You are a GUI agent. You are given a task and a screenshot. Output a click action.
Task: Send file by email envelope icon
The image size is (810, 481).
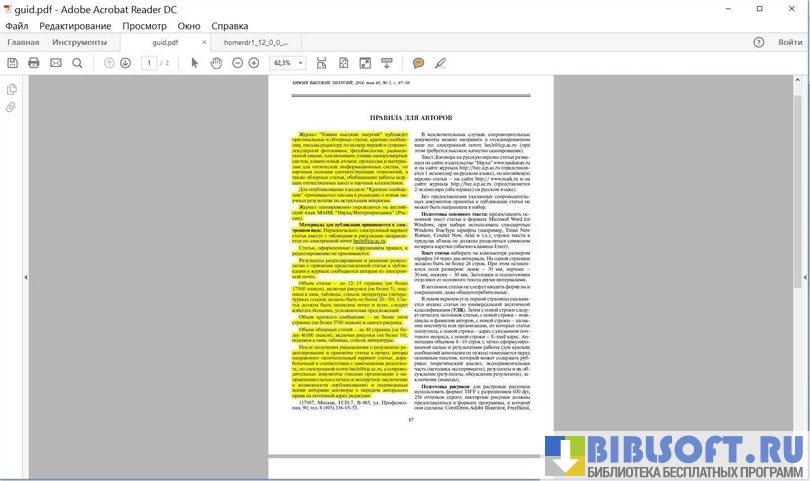tap(56, 63)
